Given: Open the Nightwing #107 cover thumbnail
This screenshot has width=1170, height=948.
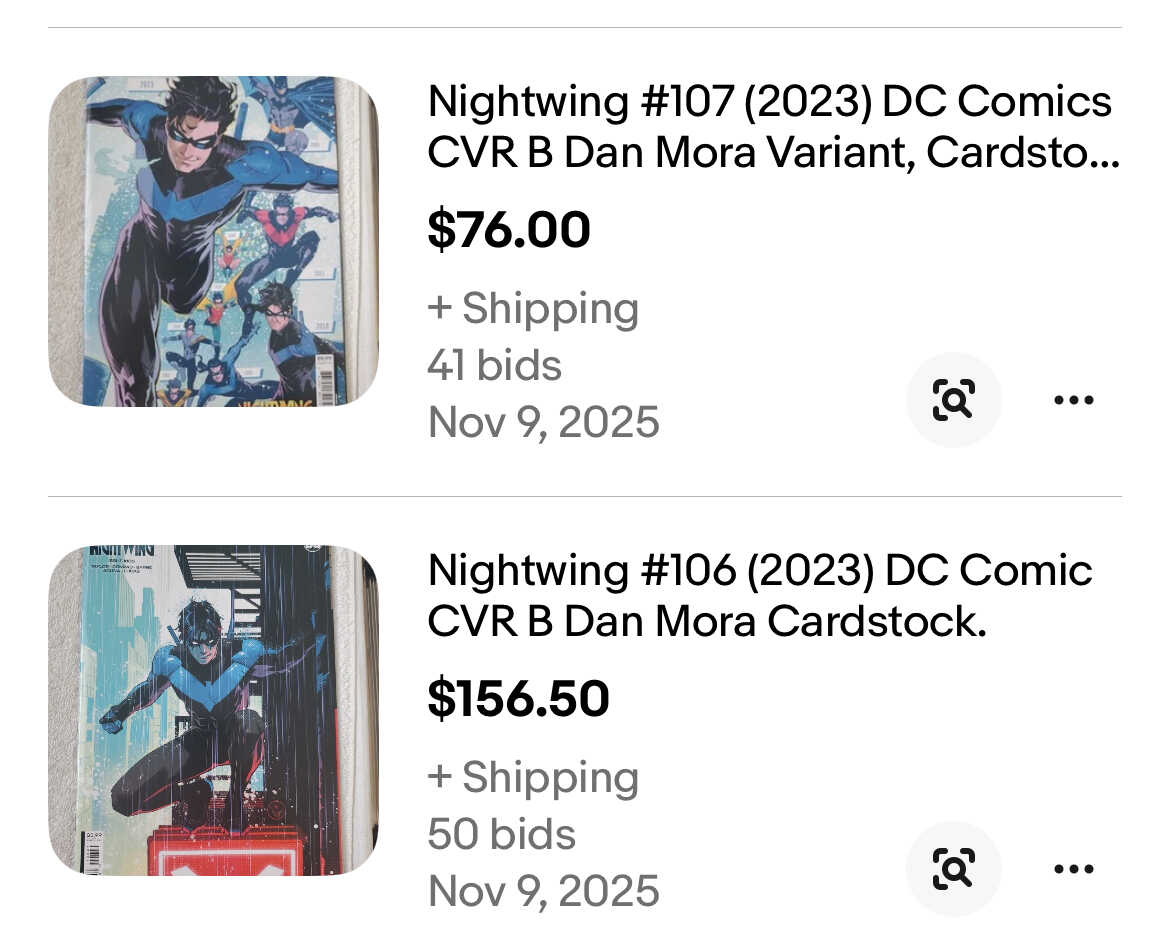Looking at the screenshot, I should coord(213,241).
